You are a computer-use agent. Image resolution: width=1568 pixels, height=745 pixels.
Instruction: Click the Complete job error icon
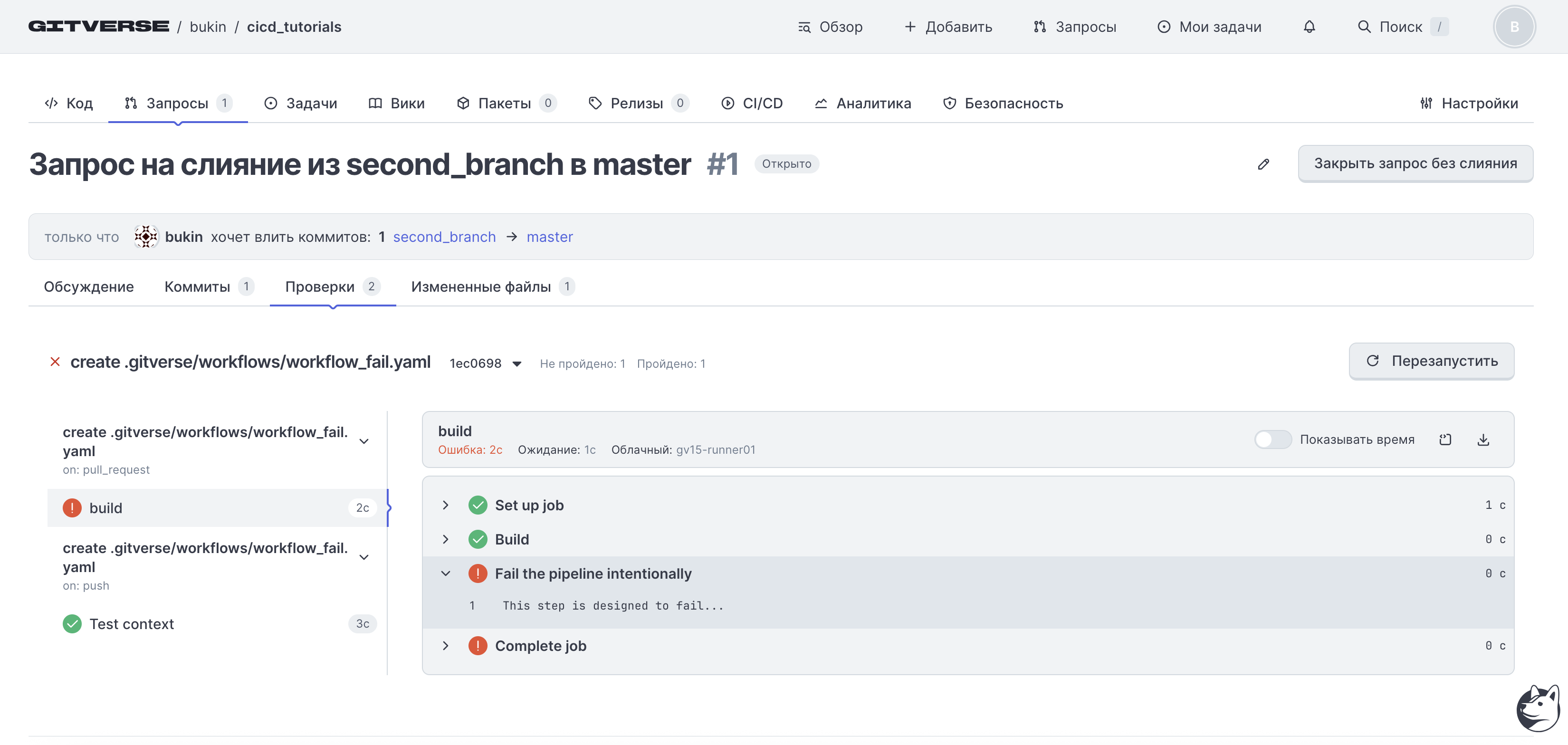point(478,646)
